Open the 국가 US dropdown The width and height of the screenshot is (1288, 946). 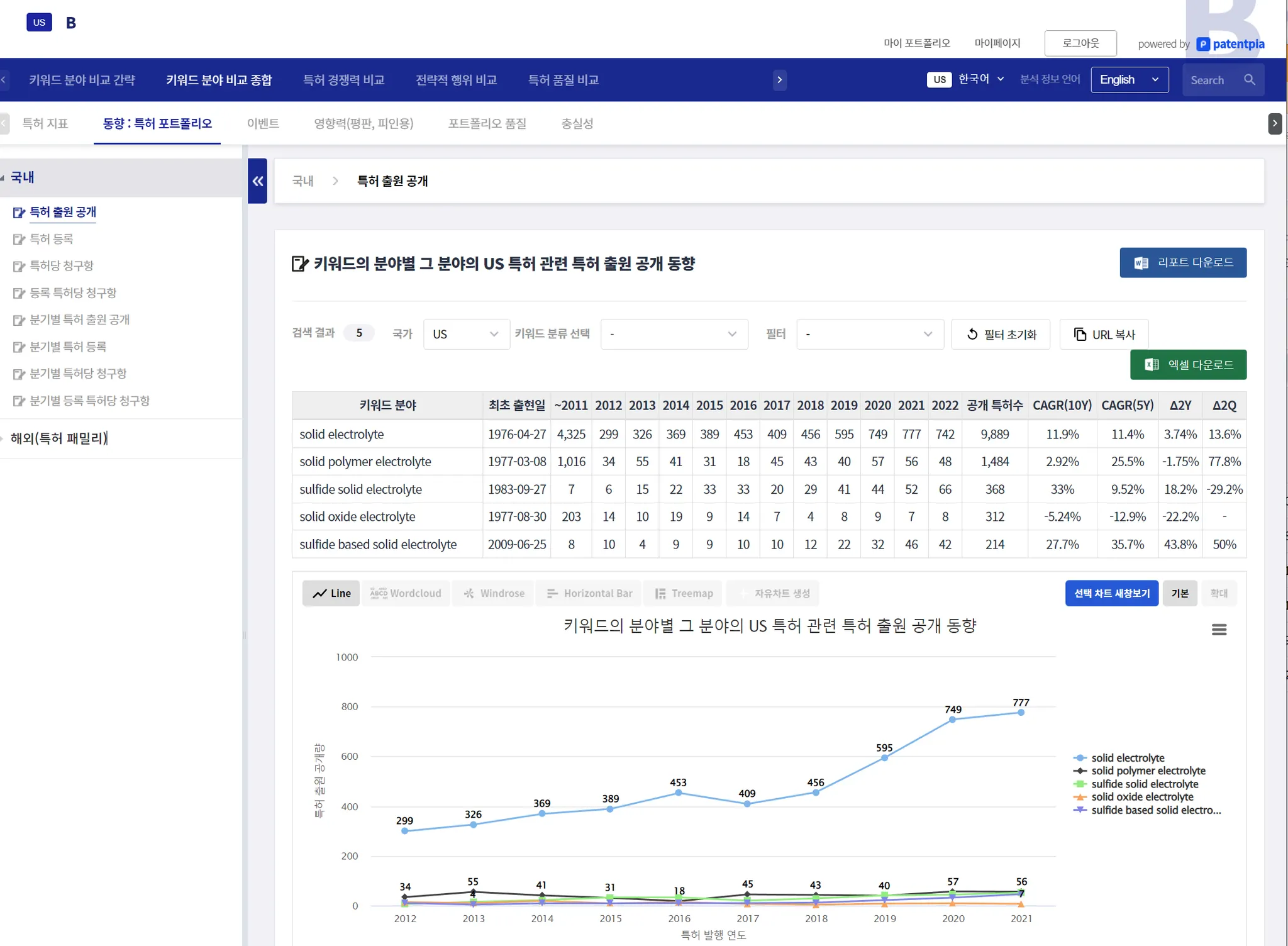pos(466,334)
